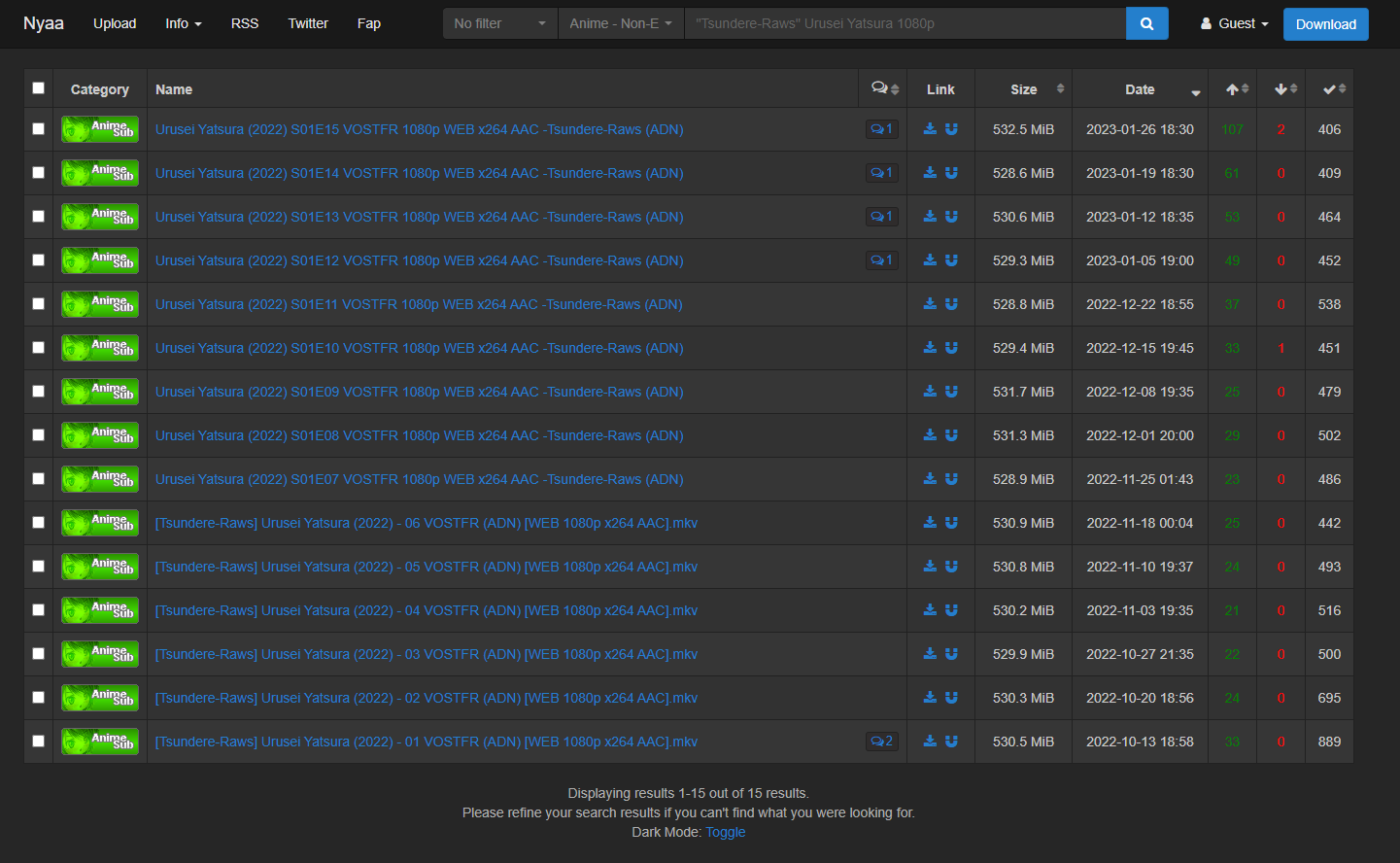Screen dimensions: 1400x863
Task: Check the box for S01E12 row
Action: click(38, 259)
